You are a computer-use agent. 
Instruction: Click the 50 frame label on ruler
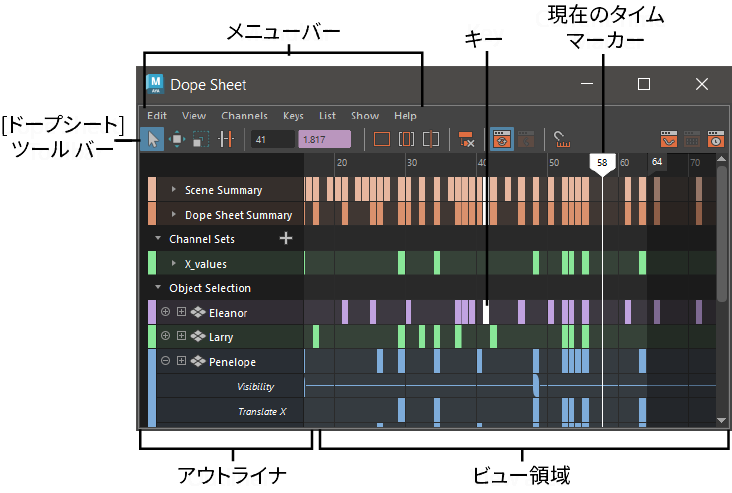554,162
